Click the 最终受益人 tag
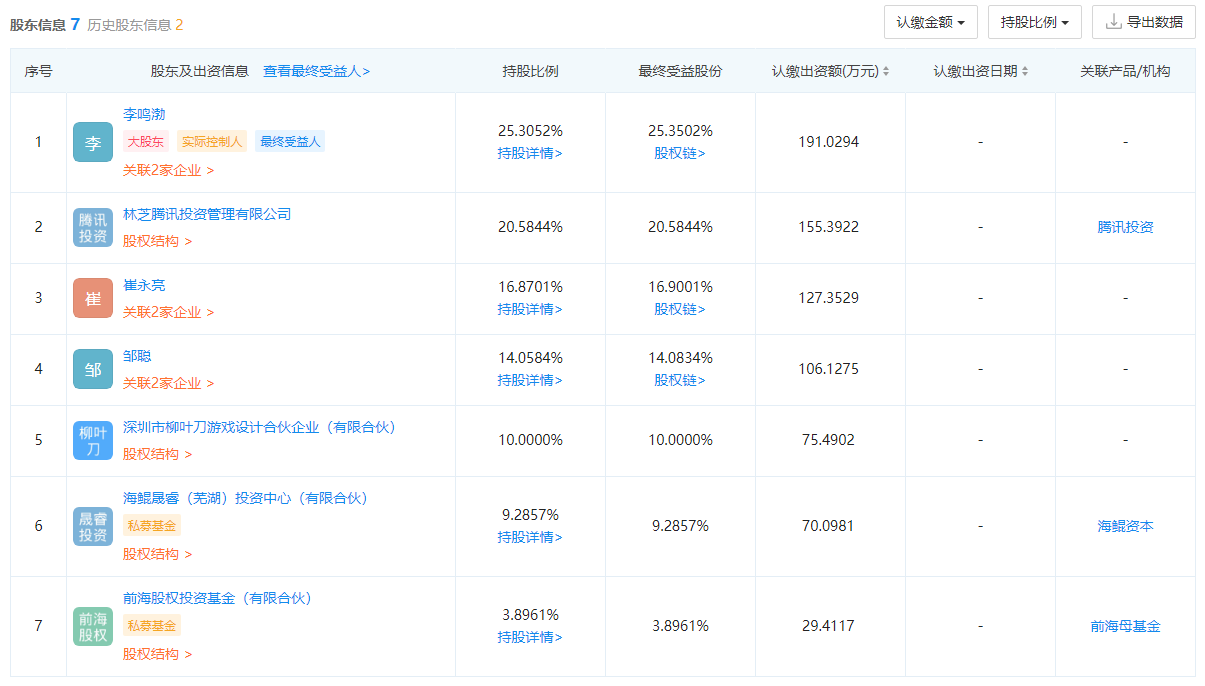1205x686 pixels. (290, 142)
